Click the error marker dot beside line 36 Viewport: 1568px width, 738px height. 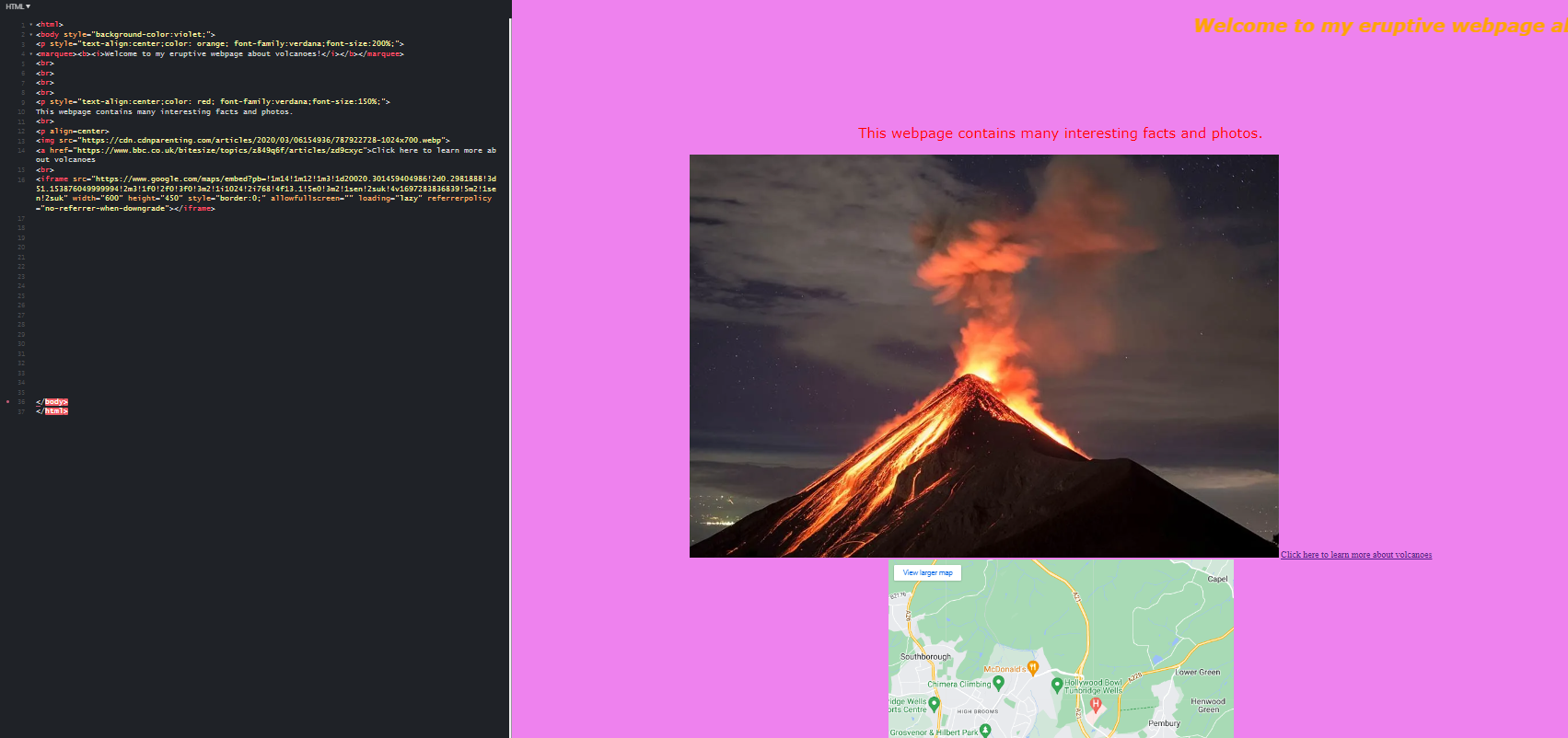8,402
